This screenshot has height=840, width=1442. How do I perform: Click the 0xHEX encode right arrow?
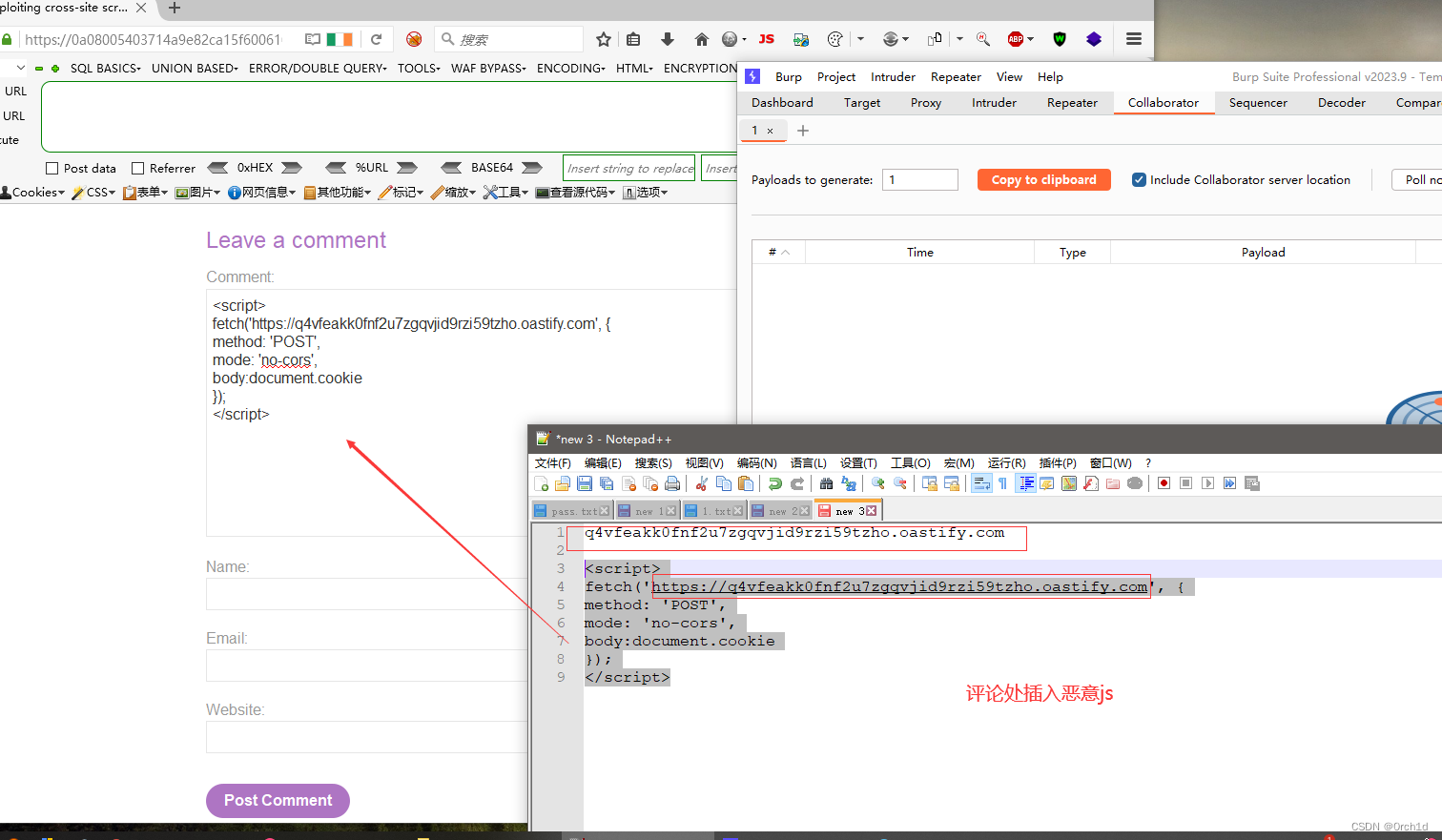292,168
